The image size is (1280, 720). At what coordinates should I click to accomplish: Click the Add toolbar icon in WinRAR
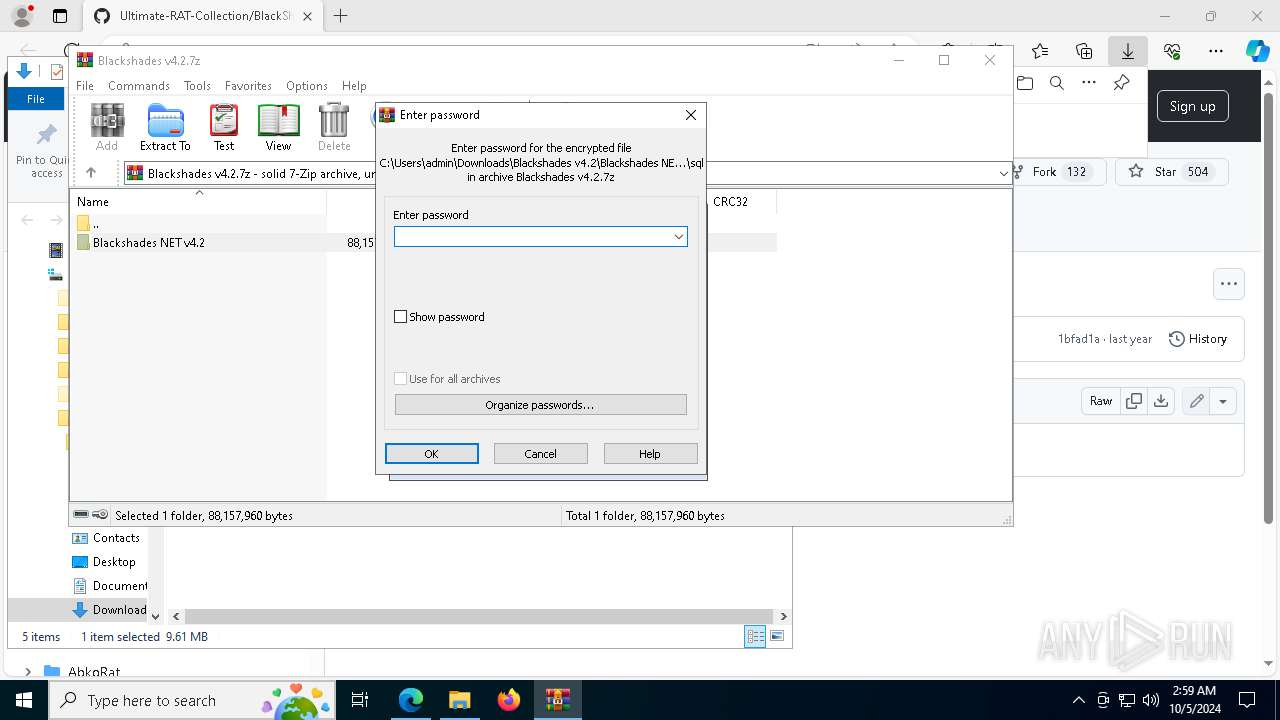coord(107,127)
